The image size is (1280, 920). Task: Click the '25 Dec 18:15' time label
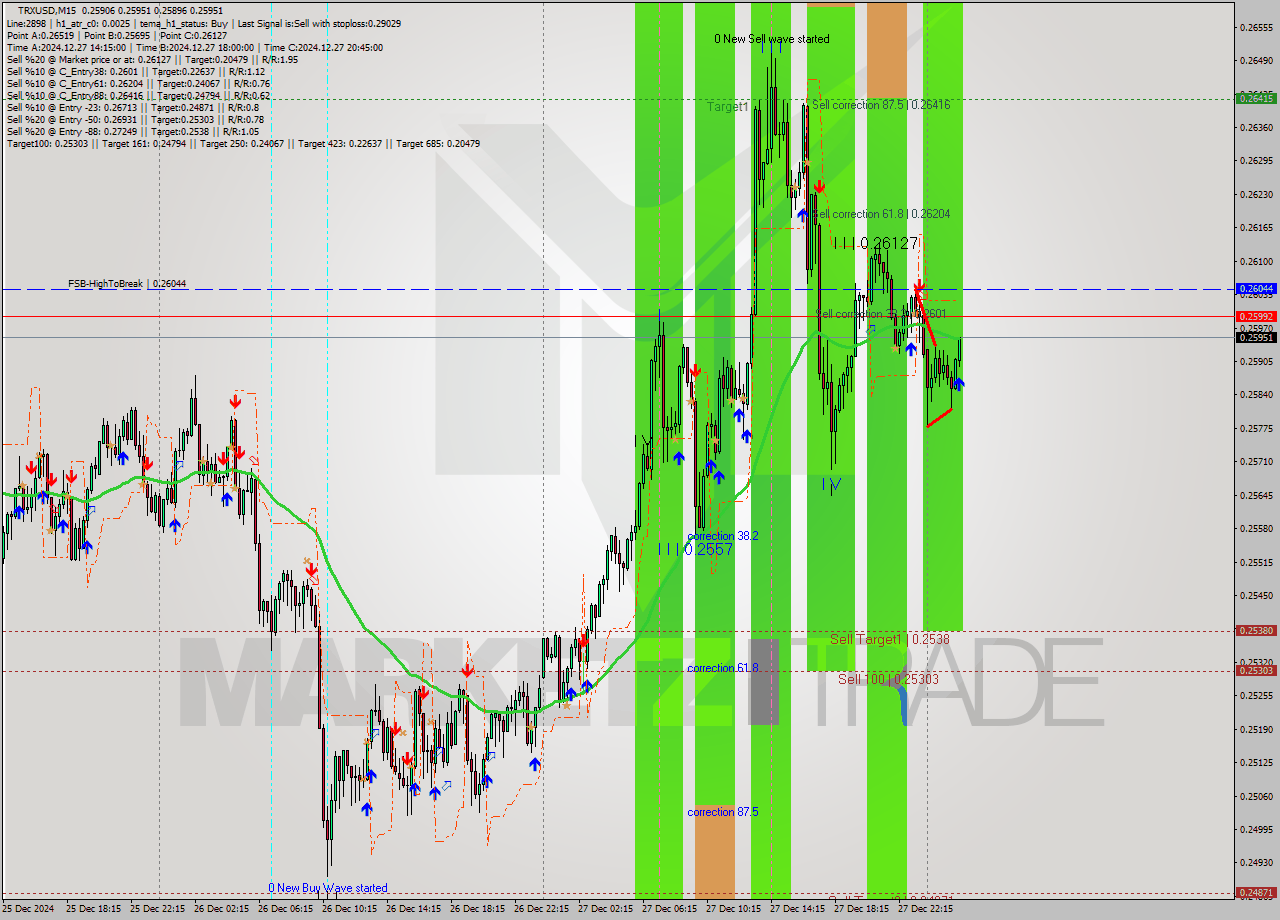[x=93, y=910]
